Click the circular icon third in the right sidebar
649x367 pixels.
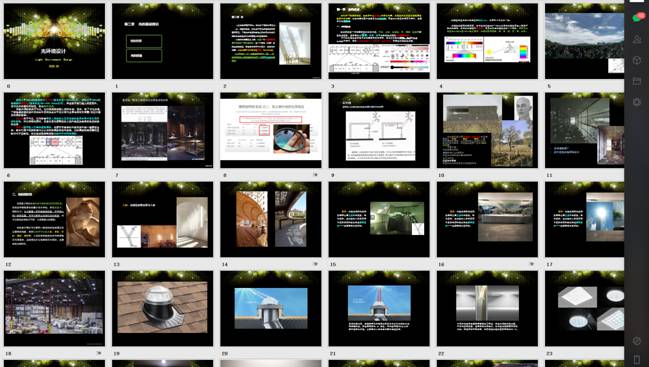(637, 60)
